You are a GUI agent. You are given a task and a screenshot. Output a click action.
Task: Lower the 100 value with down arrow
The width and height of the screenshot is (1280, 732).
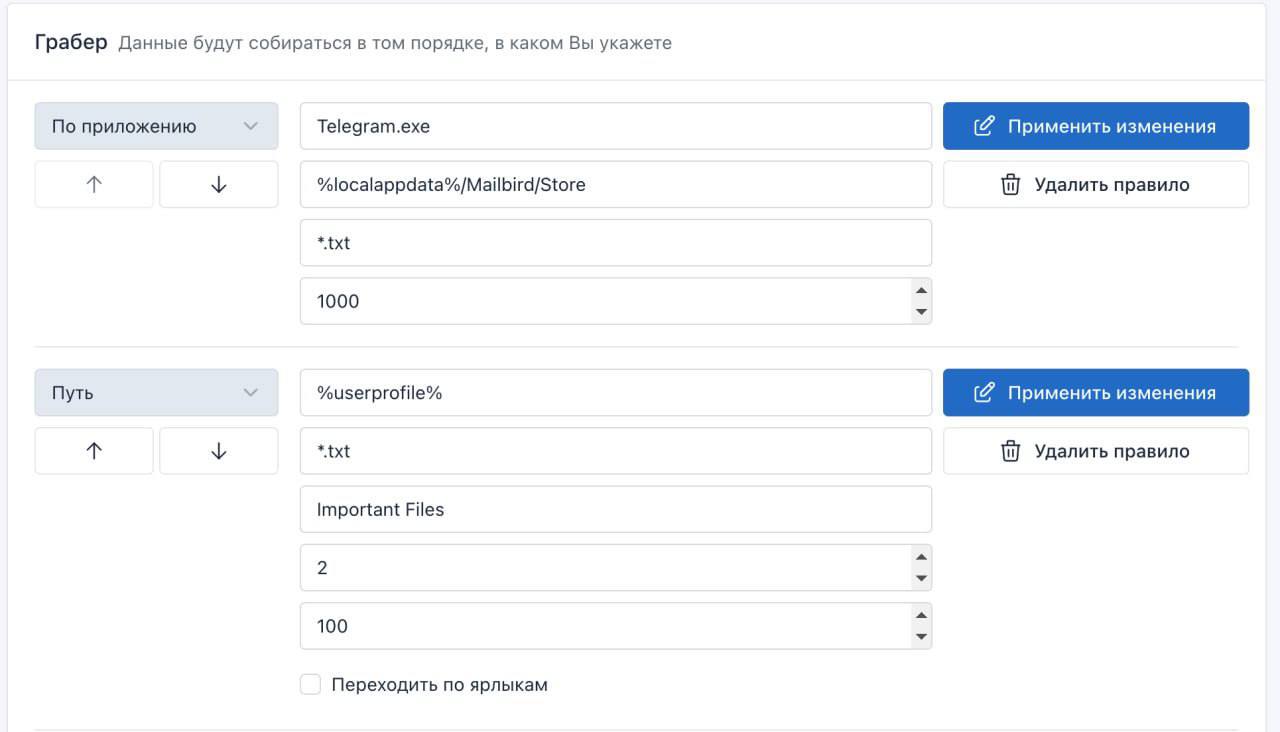pyautogui.click(x=921, y=636)
